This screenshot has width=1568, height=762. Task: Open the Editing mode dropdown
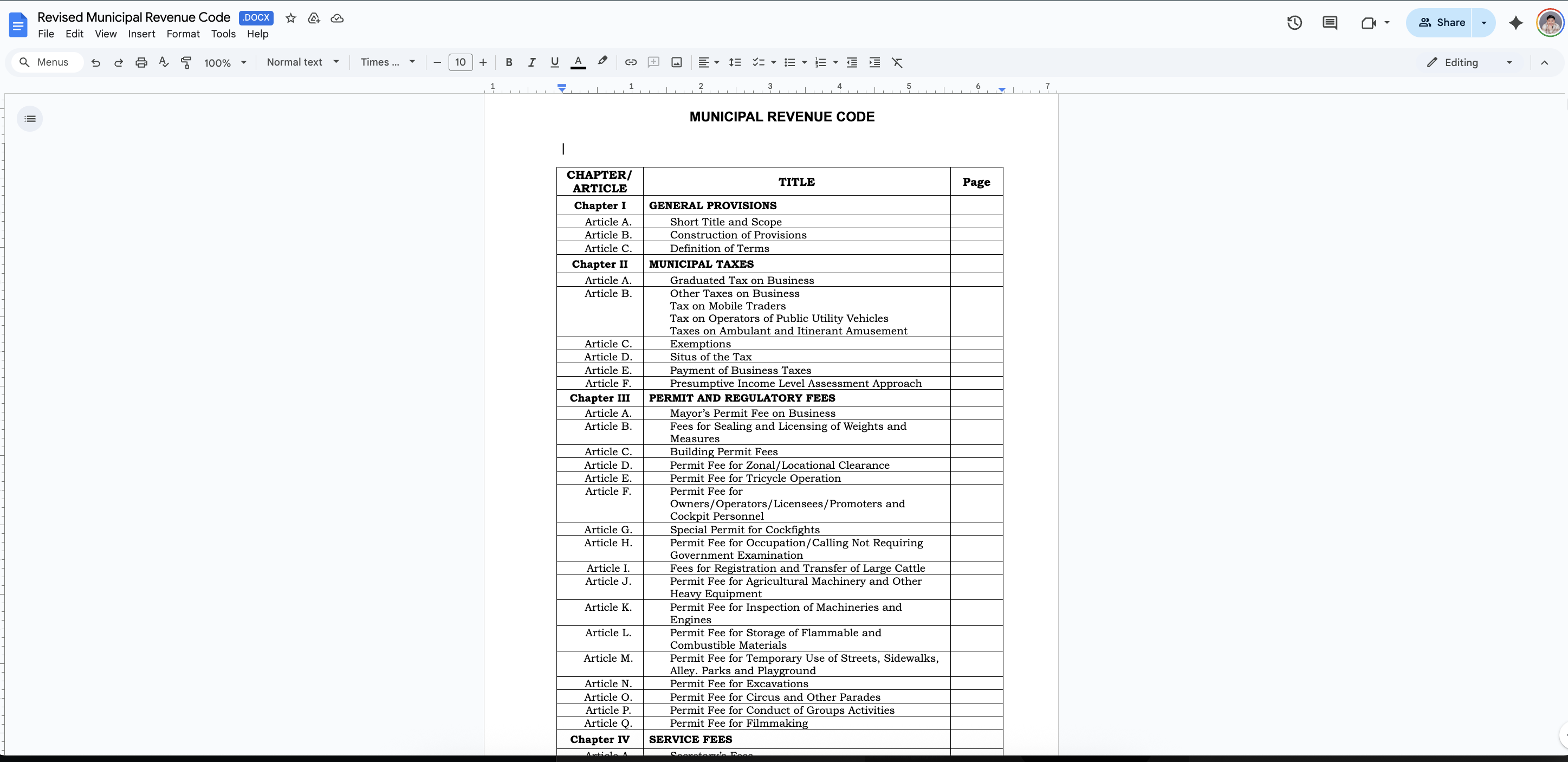(x=1469, y=62)
